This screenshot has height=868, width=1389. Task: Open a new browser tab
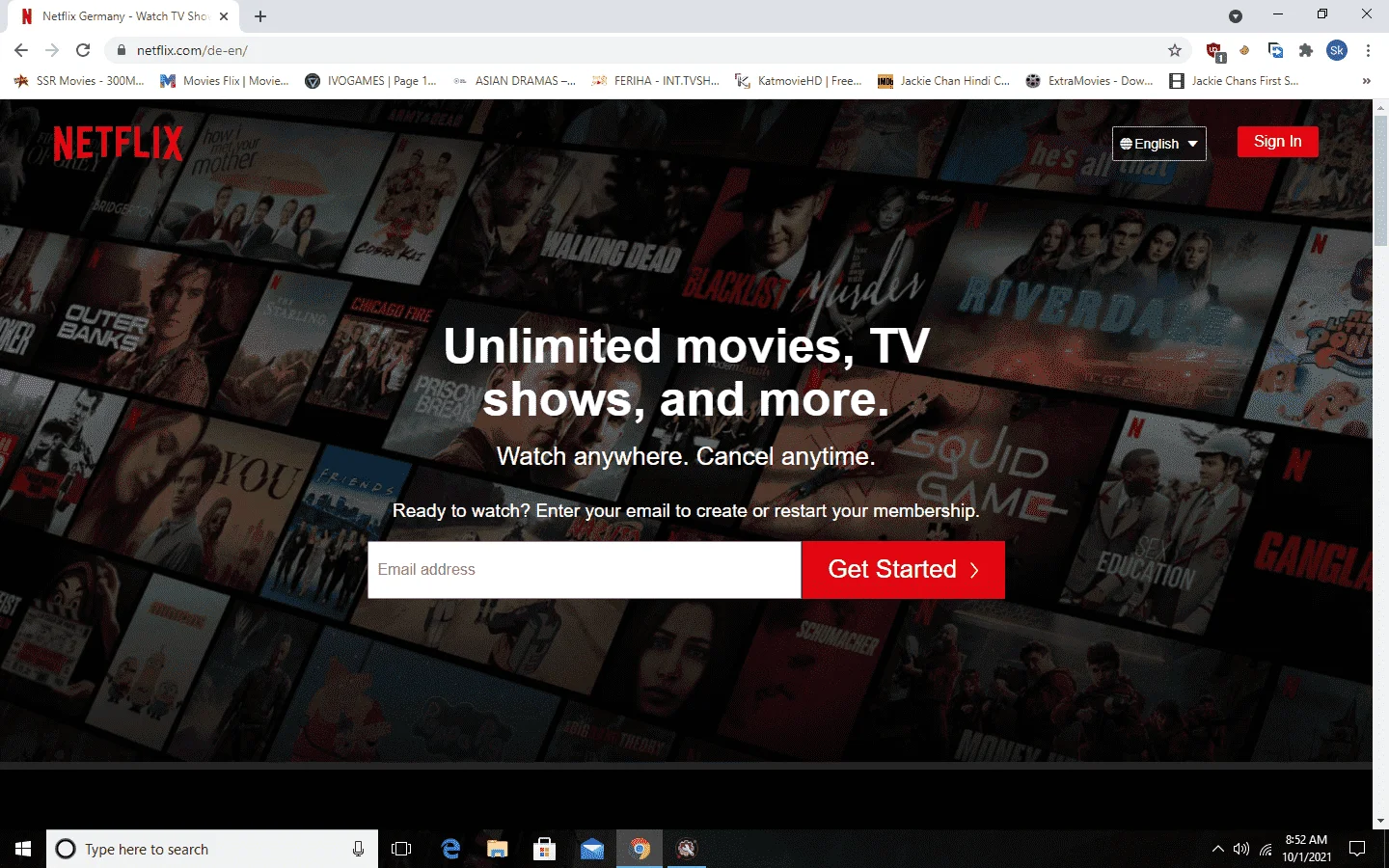point(260,16)
